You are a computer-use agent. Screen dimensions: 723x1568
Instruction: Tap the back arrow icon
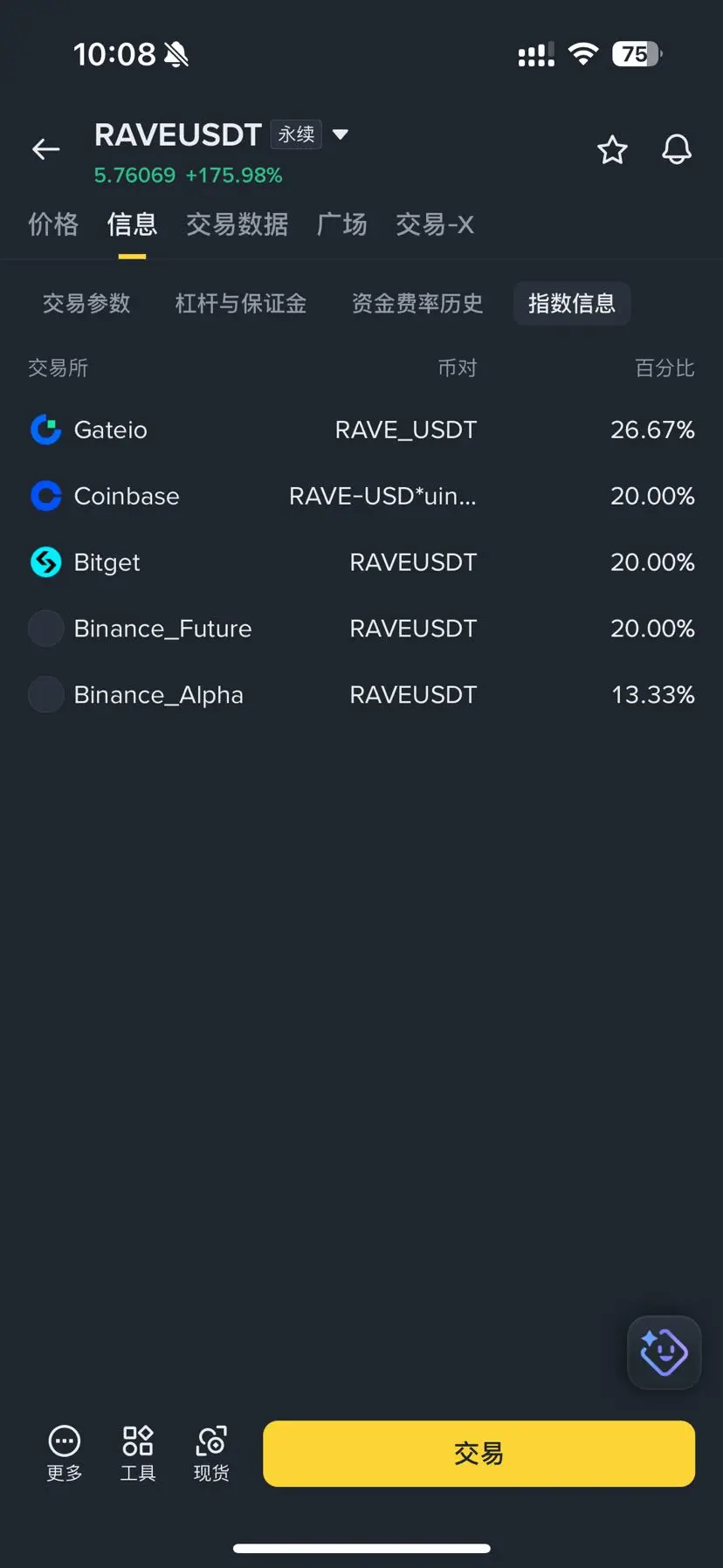click(x=46, y=149)
